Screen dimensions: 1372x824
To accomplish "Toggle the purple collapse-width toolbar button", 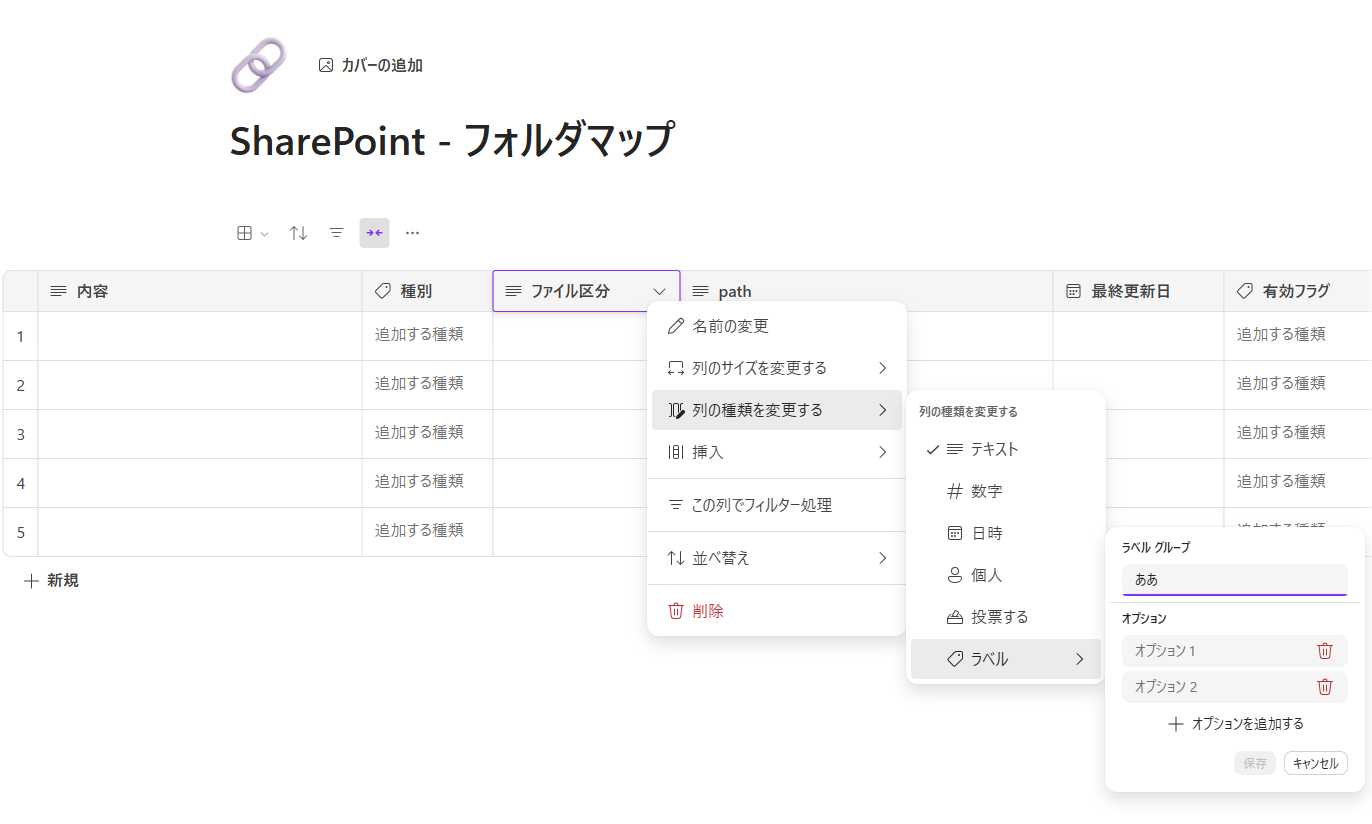I will tap(374, 233).
